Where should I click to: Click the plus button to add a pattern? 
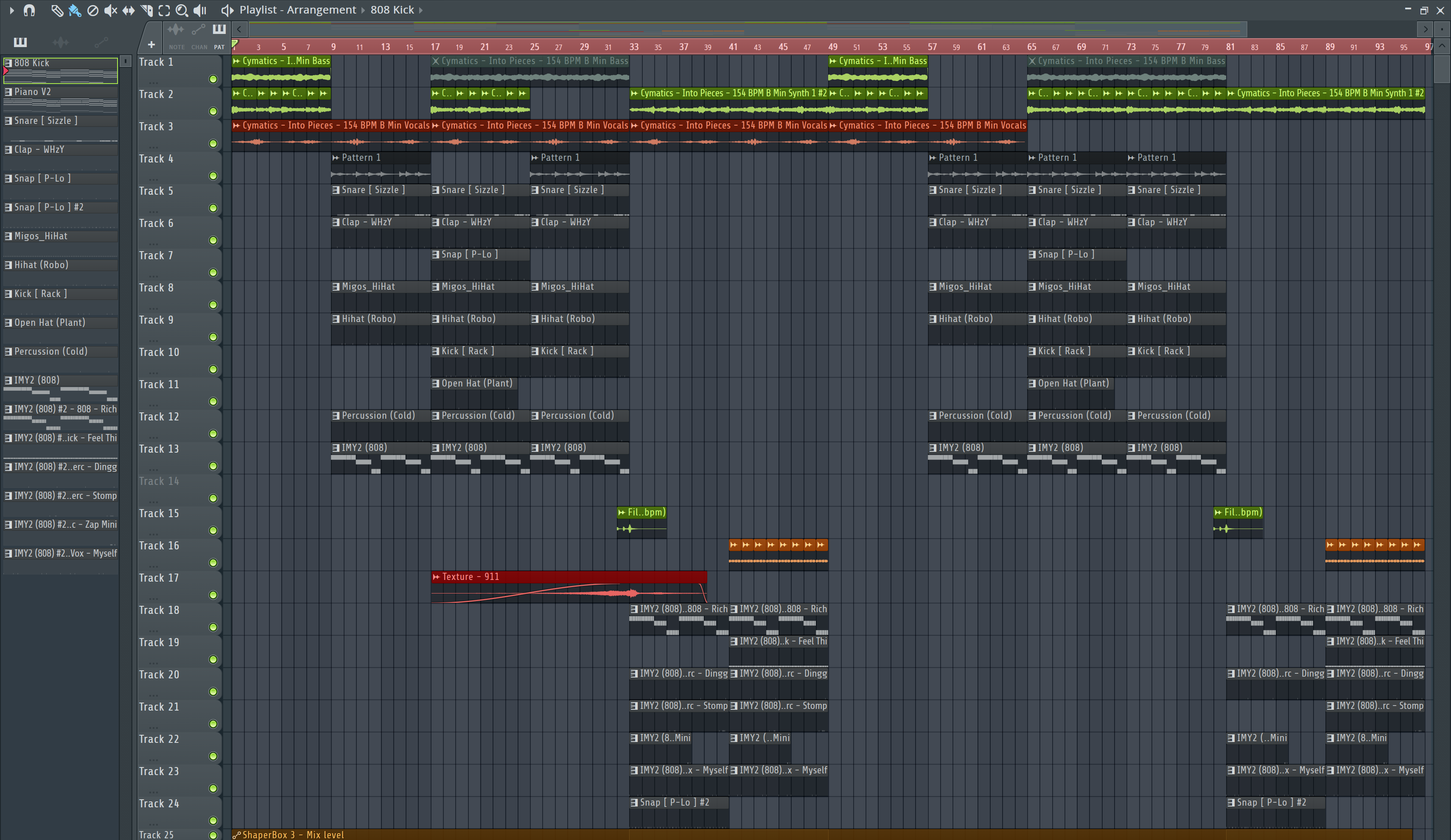(x=151, y=44)
